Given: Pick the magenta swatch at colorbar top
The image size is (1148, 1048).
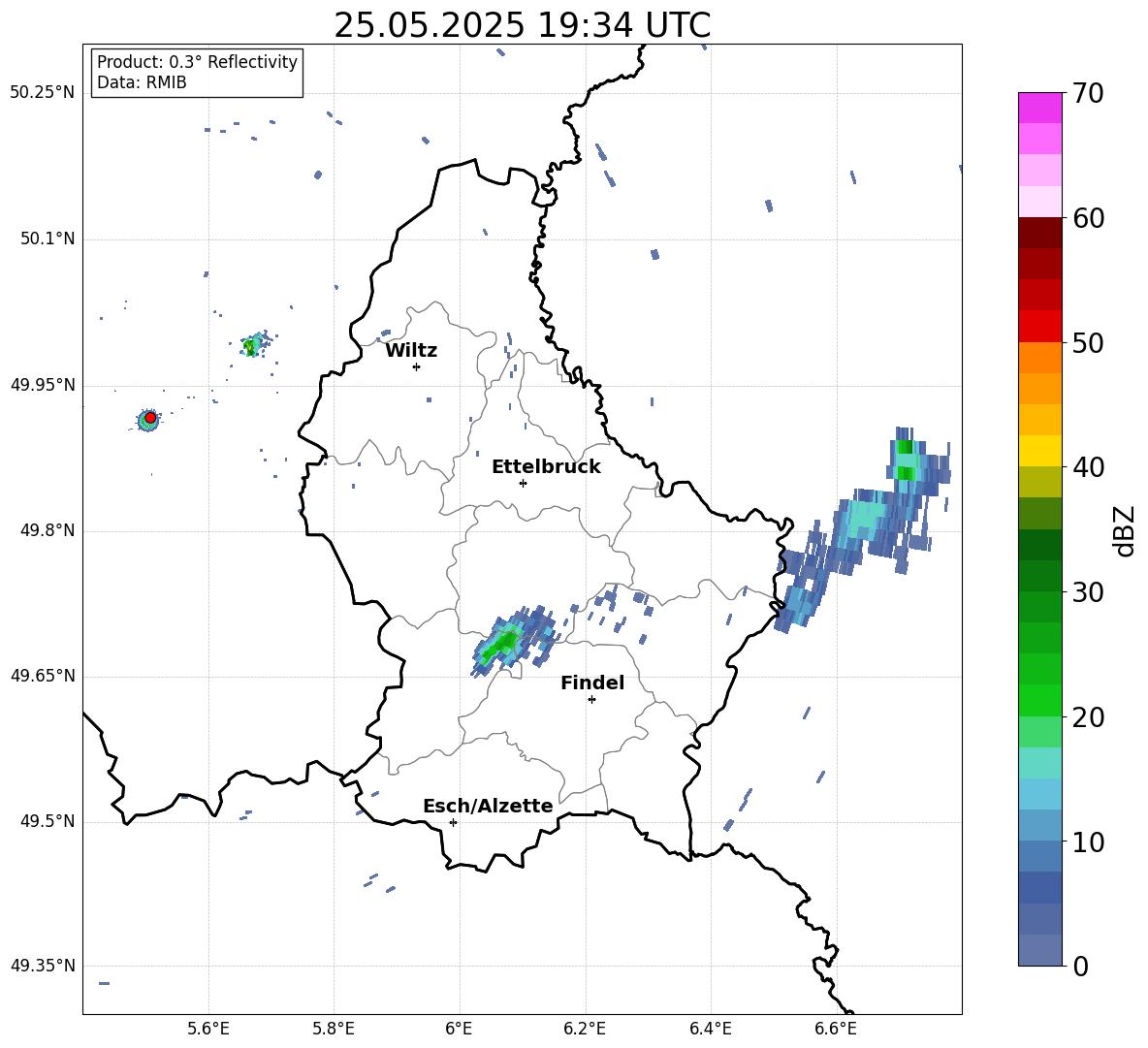Looking at the screenshot, I should click(1039, 108).
